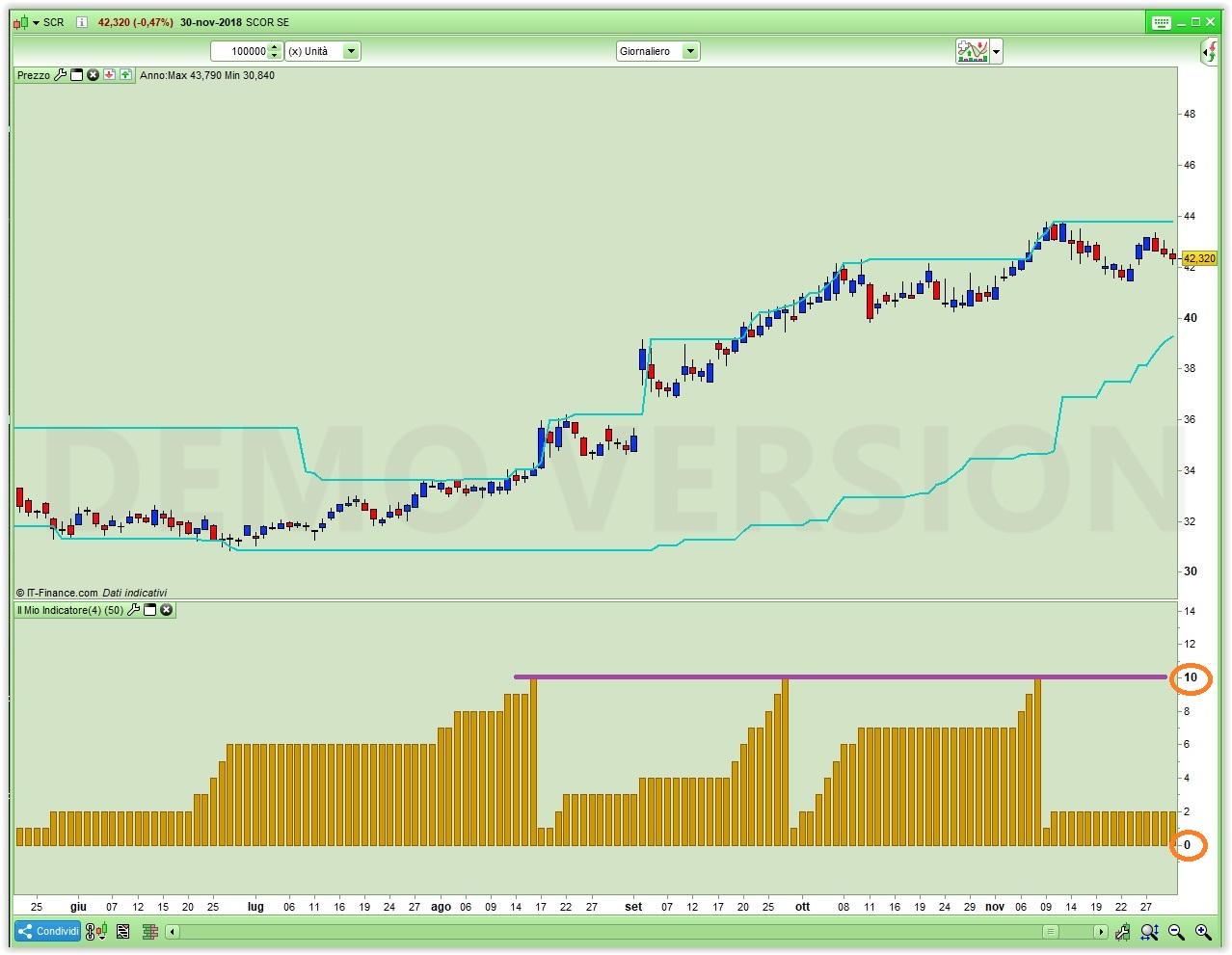Screen dimensions: 1232x955
Task: Open the list/properties icon in bottom bar
Action: pos(122,931)
